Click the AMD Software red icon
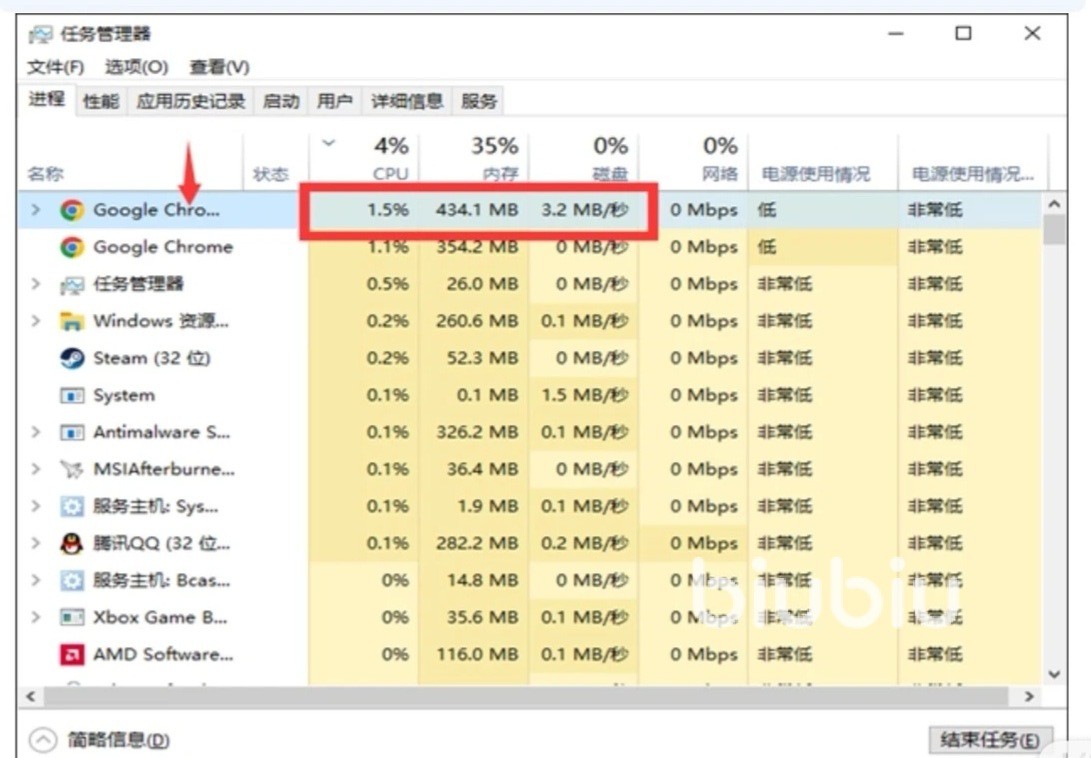Viewport: 1091px width, 758px height. point(71,654)
